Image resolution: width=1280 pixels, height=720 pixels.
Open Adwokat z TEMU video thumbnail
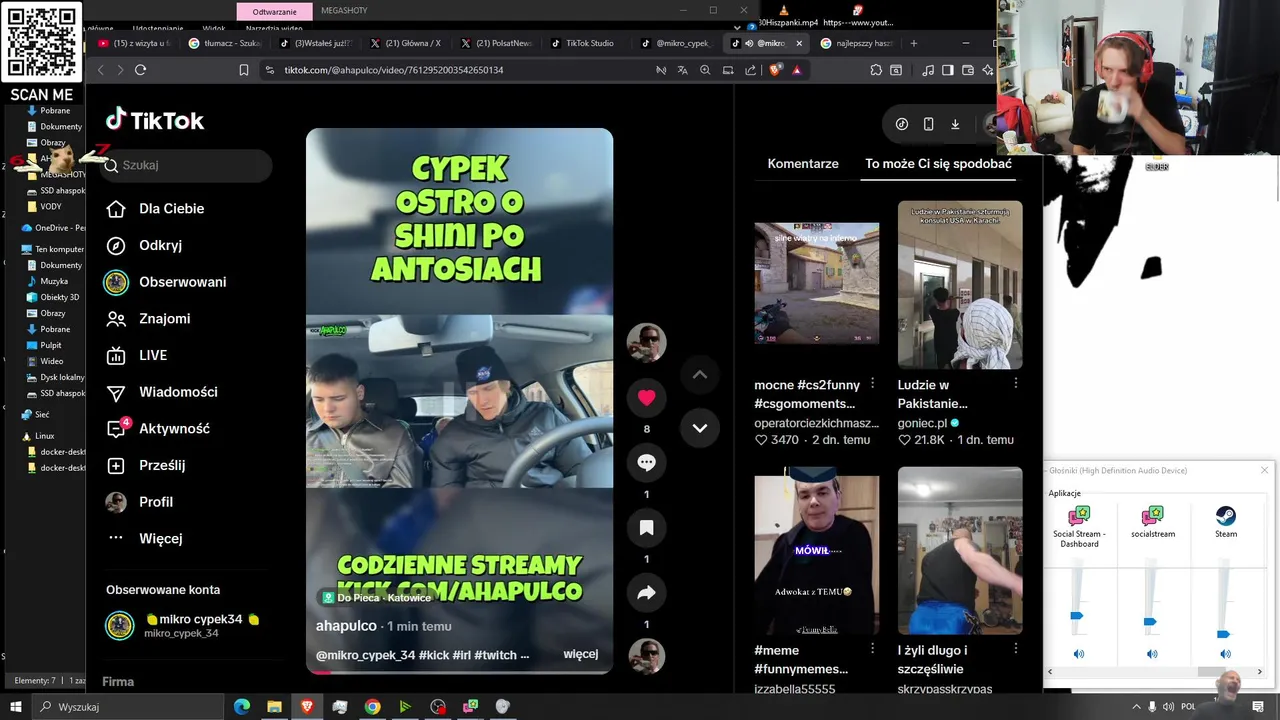click(x=817, y=551)
